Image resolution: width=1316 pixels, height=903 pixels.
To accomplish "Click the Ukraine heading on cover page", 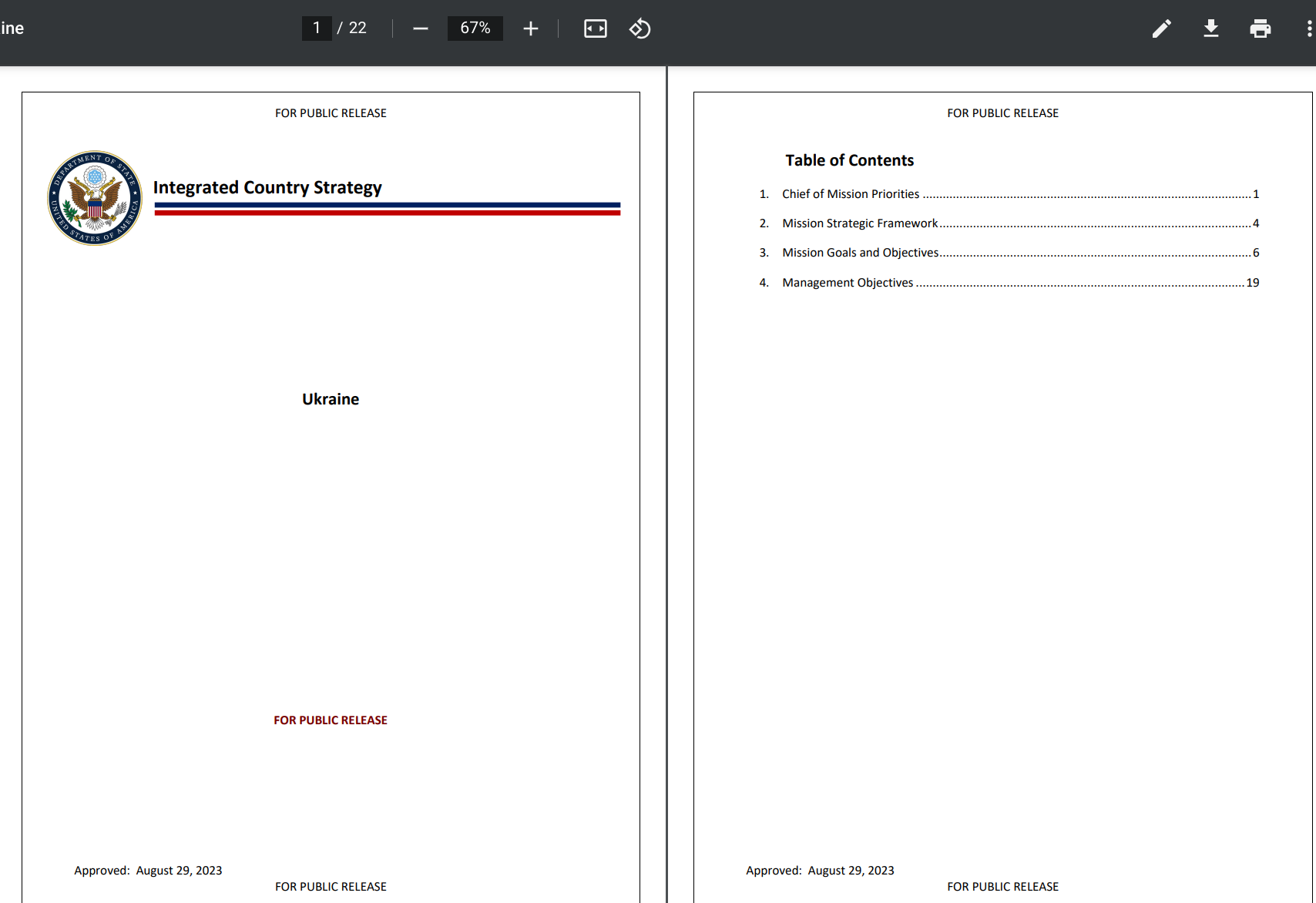I will [331, 399].
